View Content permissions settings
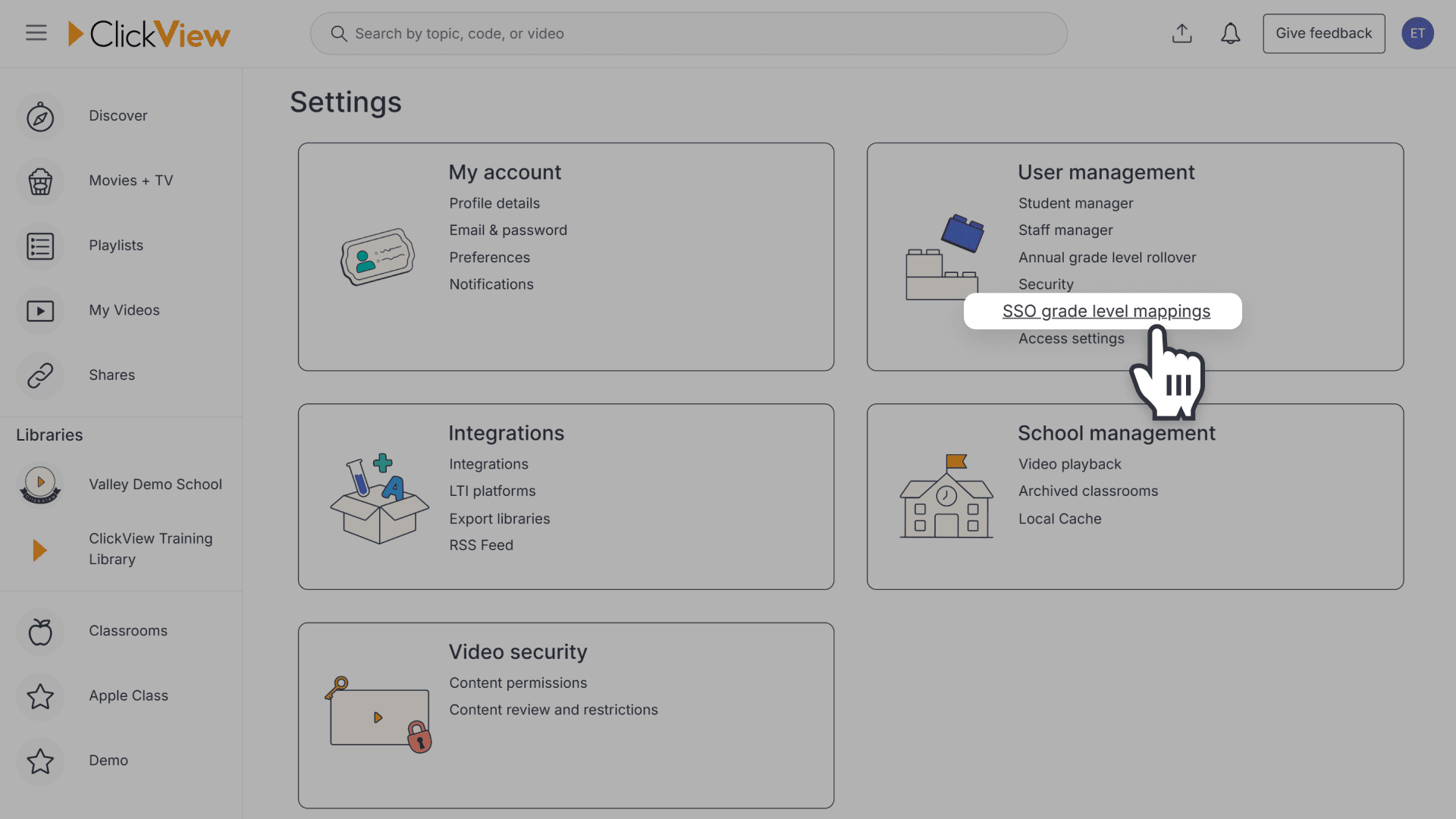This screenshot has height=819, width=1456. [x=518, y=682]
